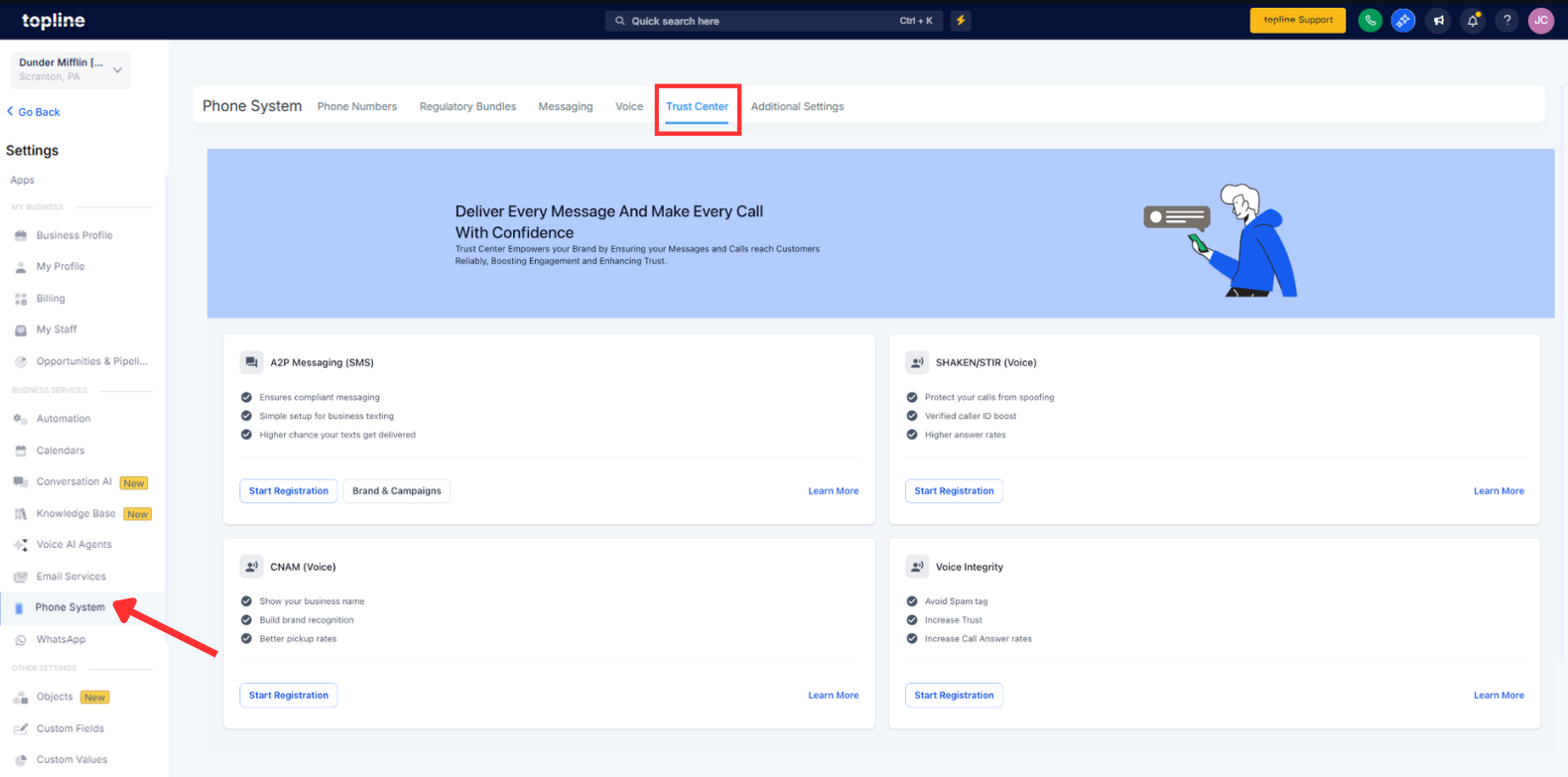Click the My Staff icon
This screenshot has width=1568, height=777.
point(21,329)
